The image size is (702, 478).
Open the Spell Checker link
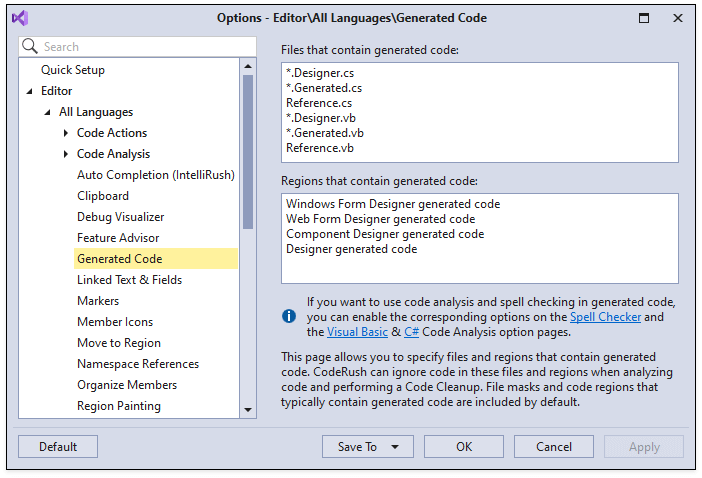click(x=603, y=317)
